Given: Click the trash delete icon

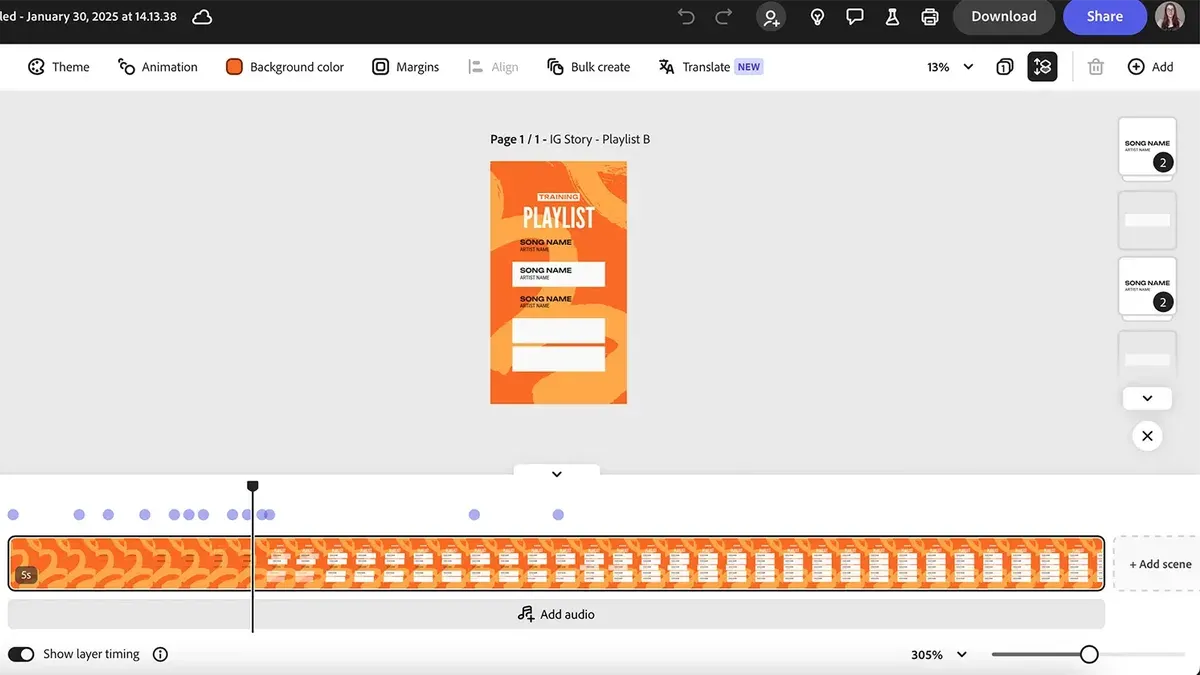Looking at the screenshot, I should pyautogui.click(x=1096, y=67).
